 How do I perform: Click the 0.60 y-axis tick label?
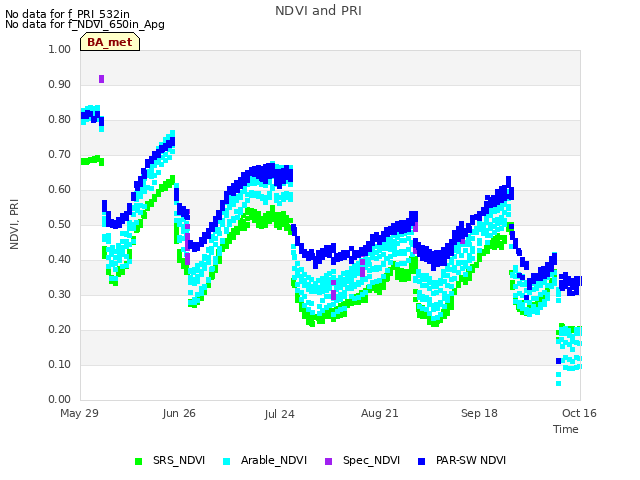pyautogui.click(x=60, y=189)
